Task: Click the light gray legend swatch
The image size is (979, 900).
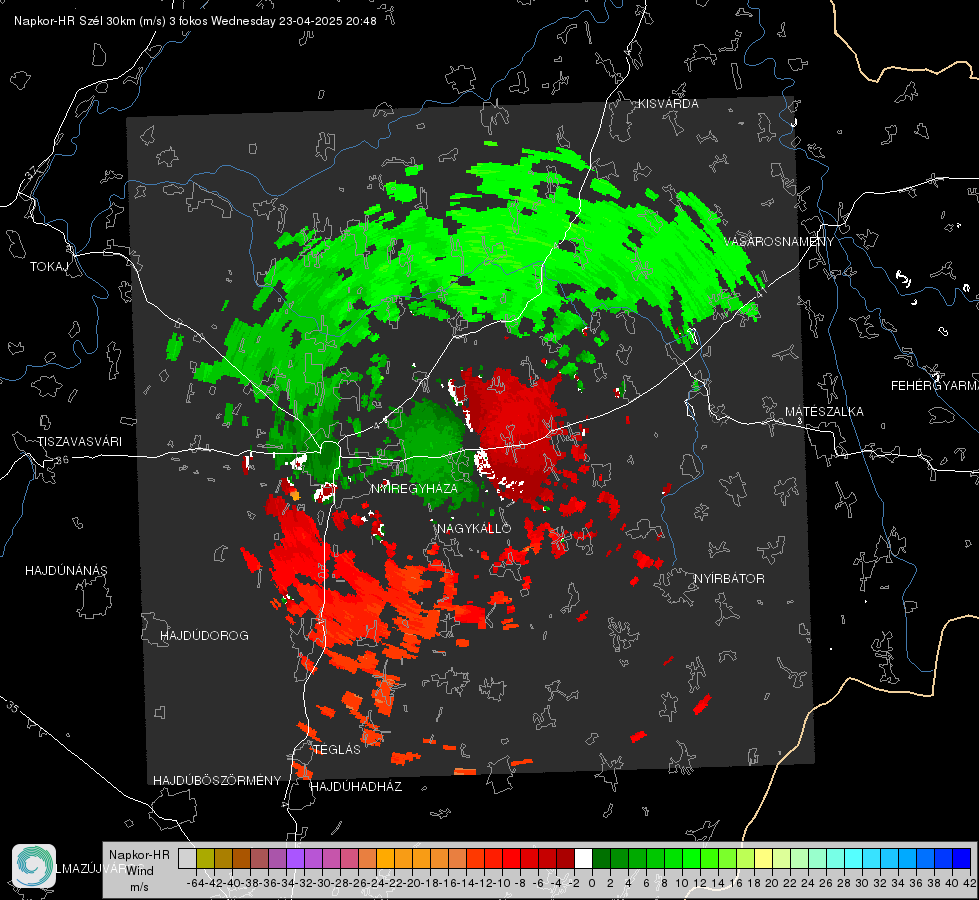Action: pos(187,858)
